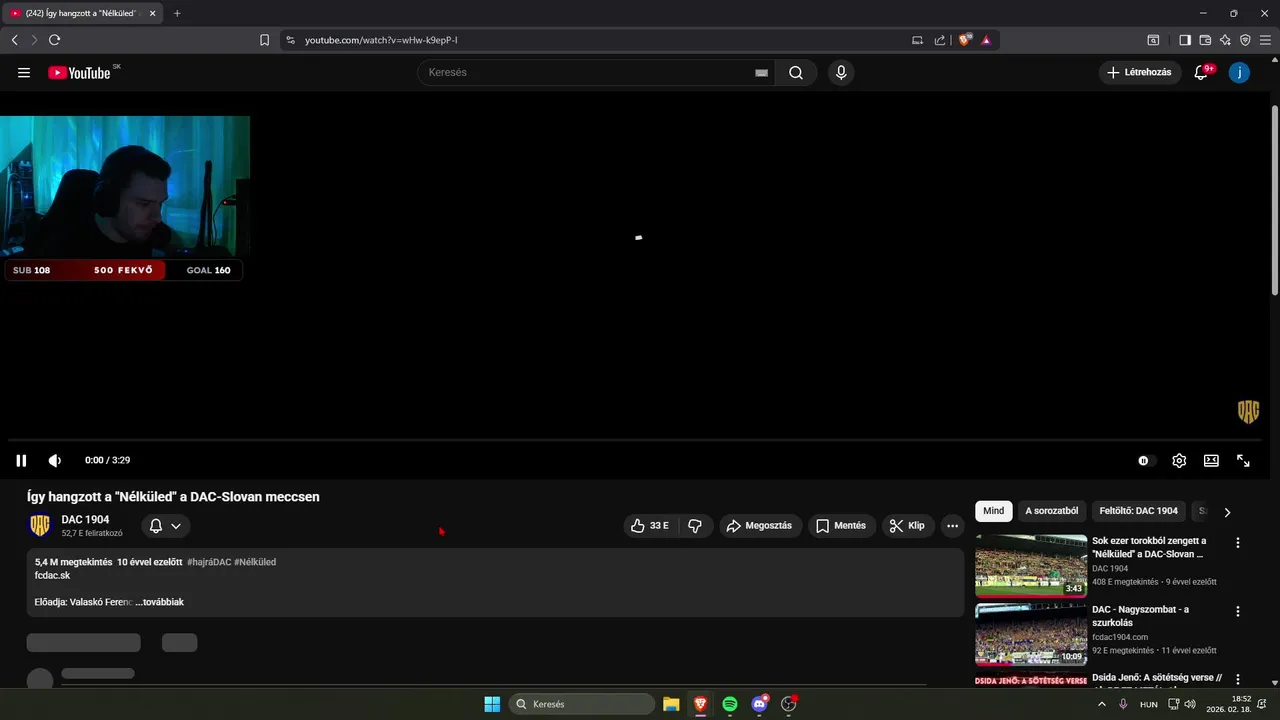
Task: Save the video via Mentés
Action: [841, 526]
